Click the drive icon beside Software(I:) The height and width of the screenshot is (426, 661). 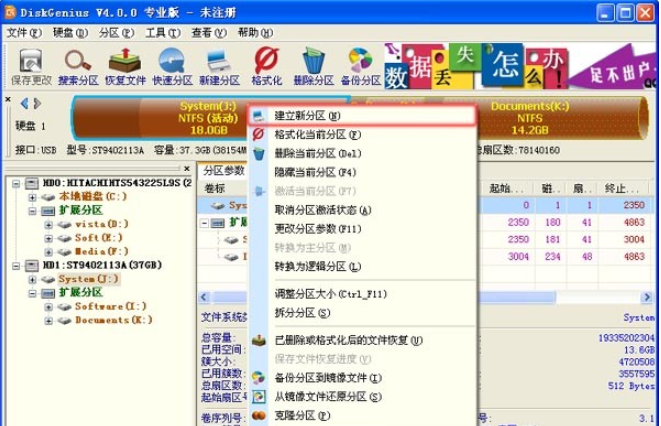(64, 307)
